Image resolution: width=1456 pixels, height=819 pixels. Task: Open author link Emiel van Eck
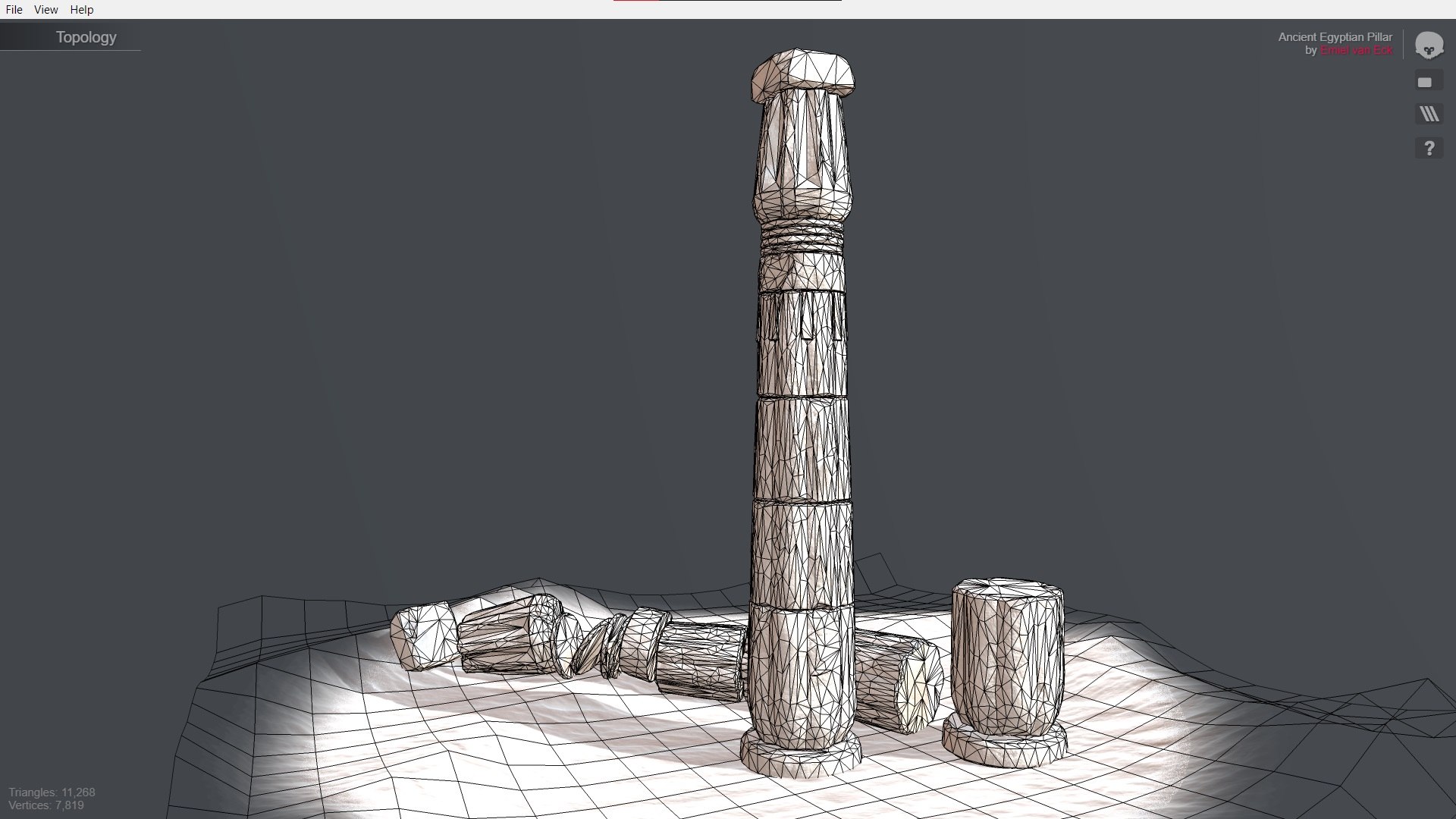[x=1356, y=50]
